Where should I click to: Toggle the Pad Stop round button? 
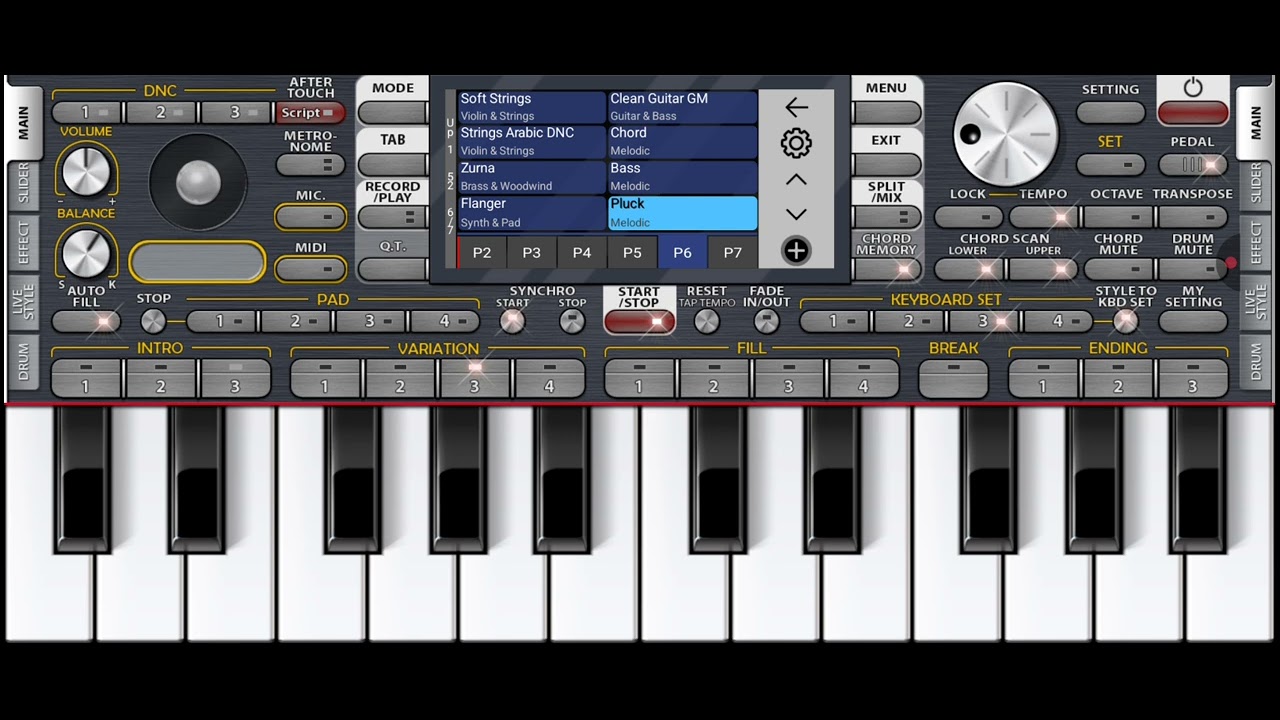coord(153,321)
